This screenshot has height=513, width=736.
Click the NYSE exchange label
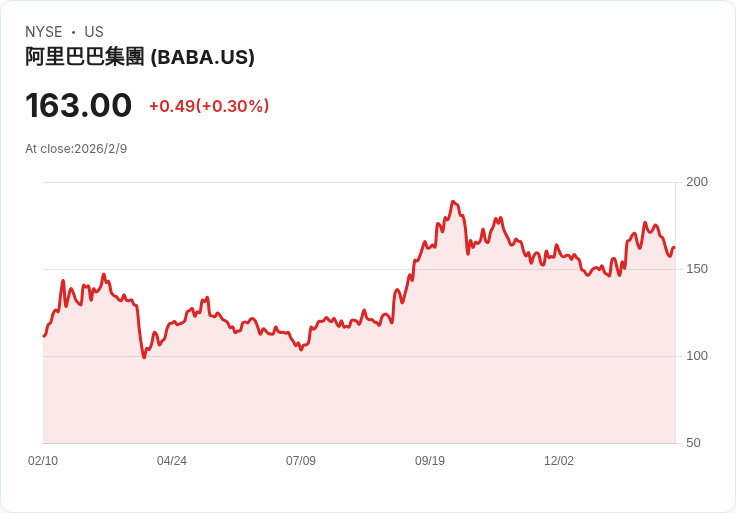coord(44,32)
